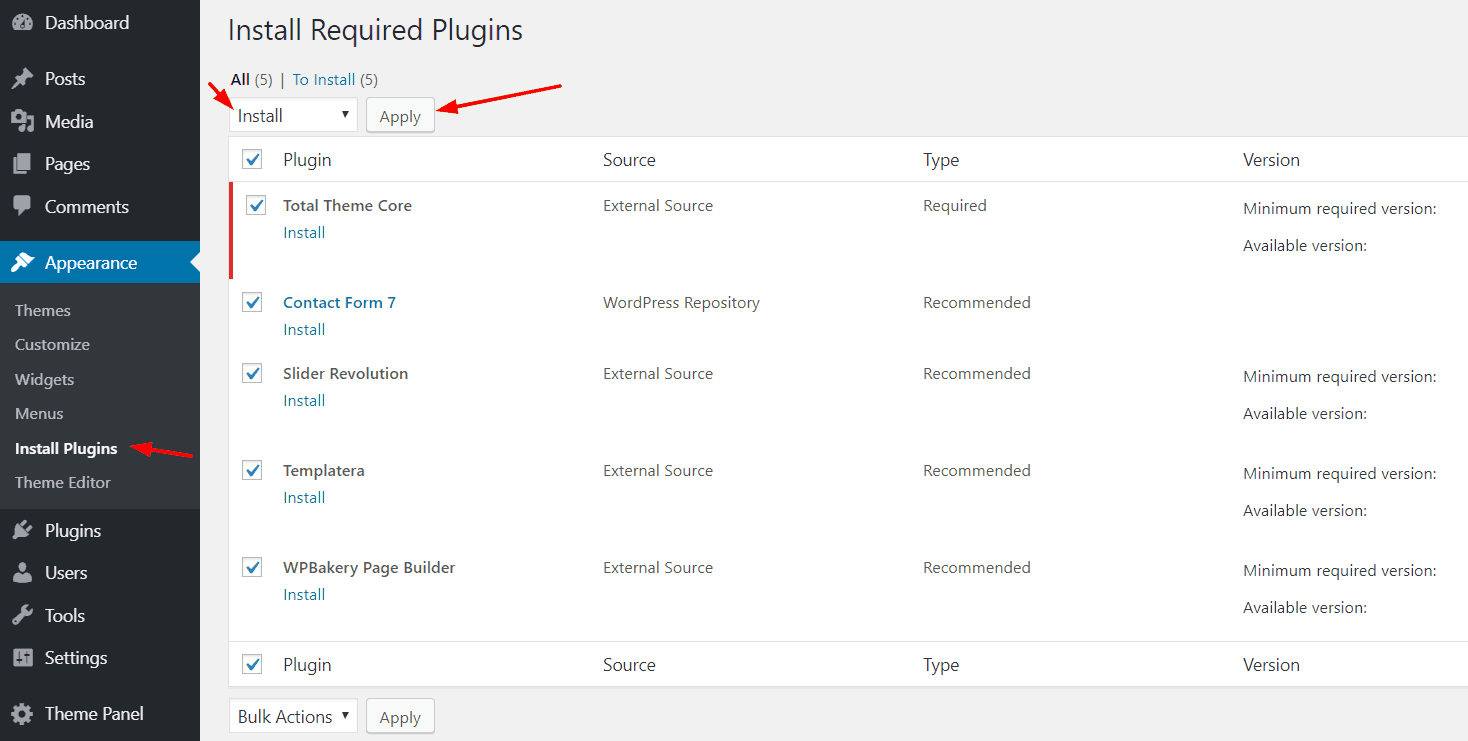The width and height of the screenshot is (1468, 741).
Task: Click Type column header at top
Action: coord(941,160)
